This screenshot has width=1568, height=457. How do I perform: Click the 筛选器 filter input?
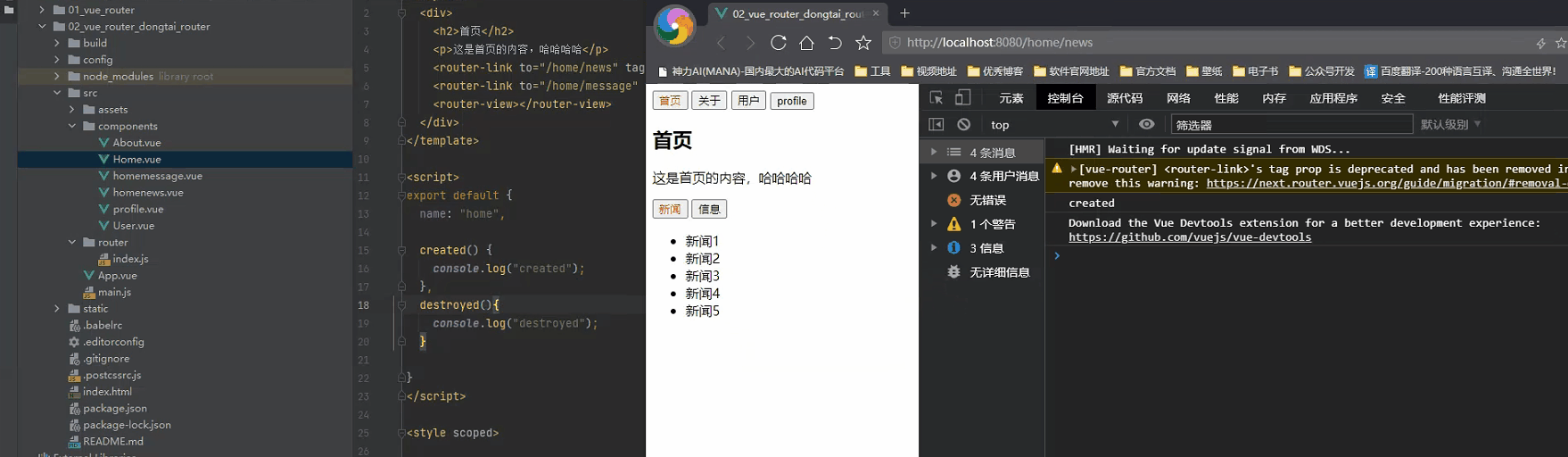point(1292,125)
